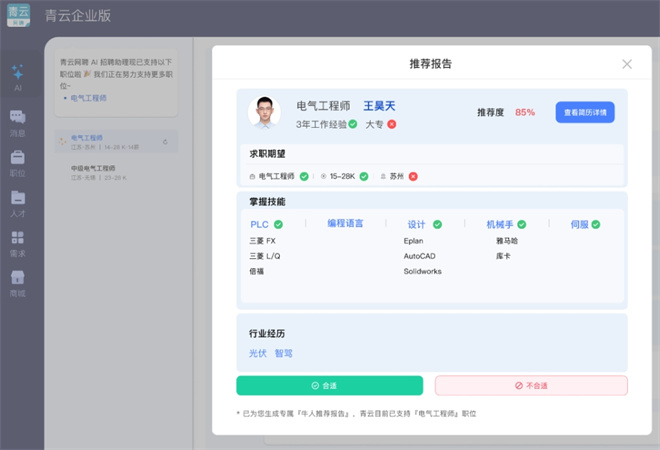
Task: Close the 推荐报告 dialog
Action: (x=627, y=64)
